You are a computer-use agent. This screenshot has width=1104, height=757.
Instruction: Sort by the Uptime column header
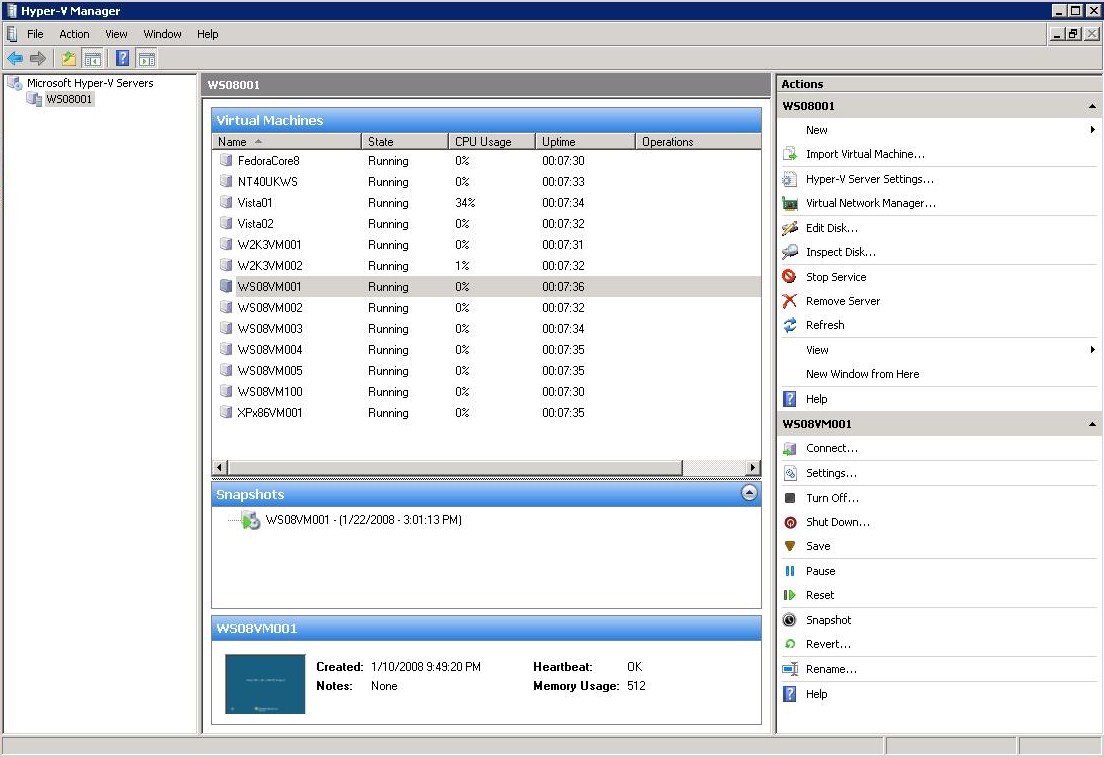(585, 142)
